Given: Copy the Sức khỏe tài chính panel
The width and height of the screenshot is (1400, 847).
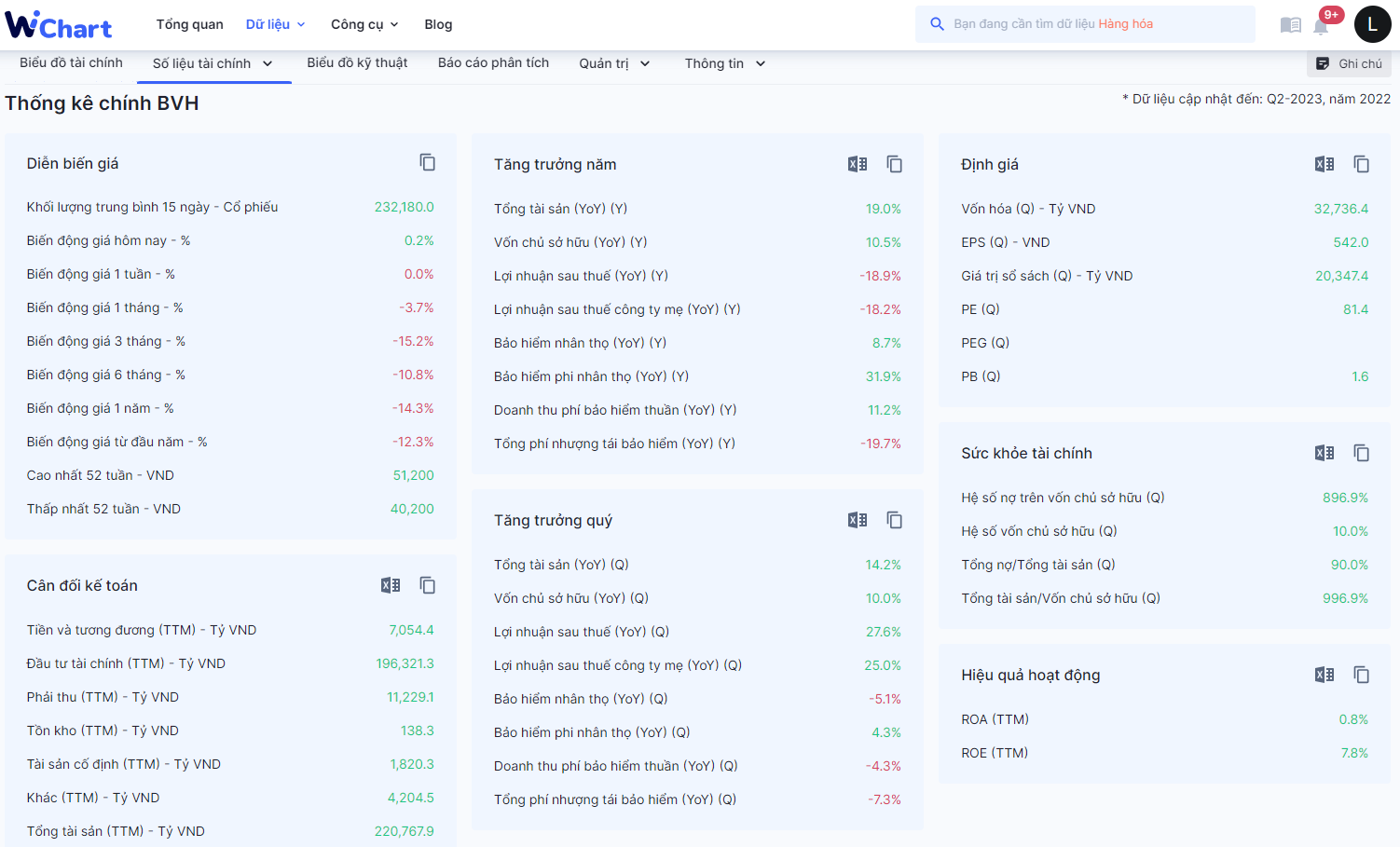Looking at the screenshot, I should point(1362,453).
